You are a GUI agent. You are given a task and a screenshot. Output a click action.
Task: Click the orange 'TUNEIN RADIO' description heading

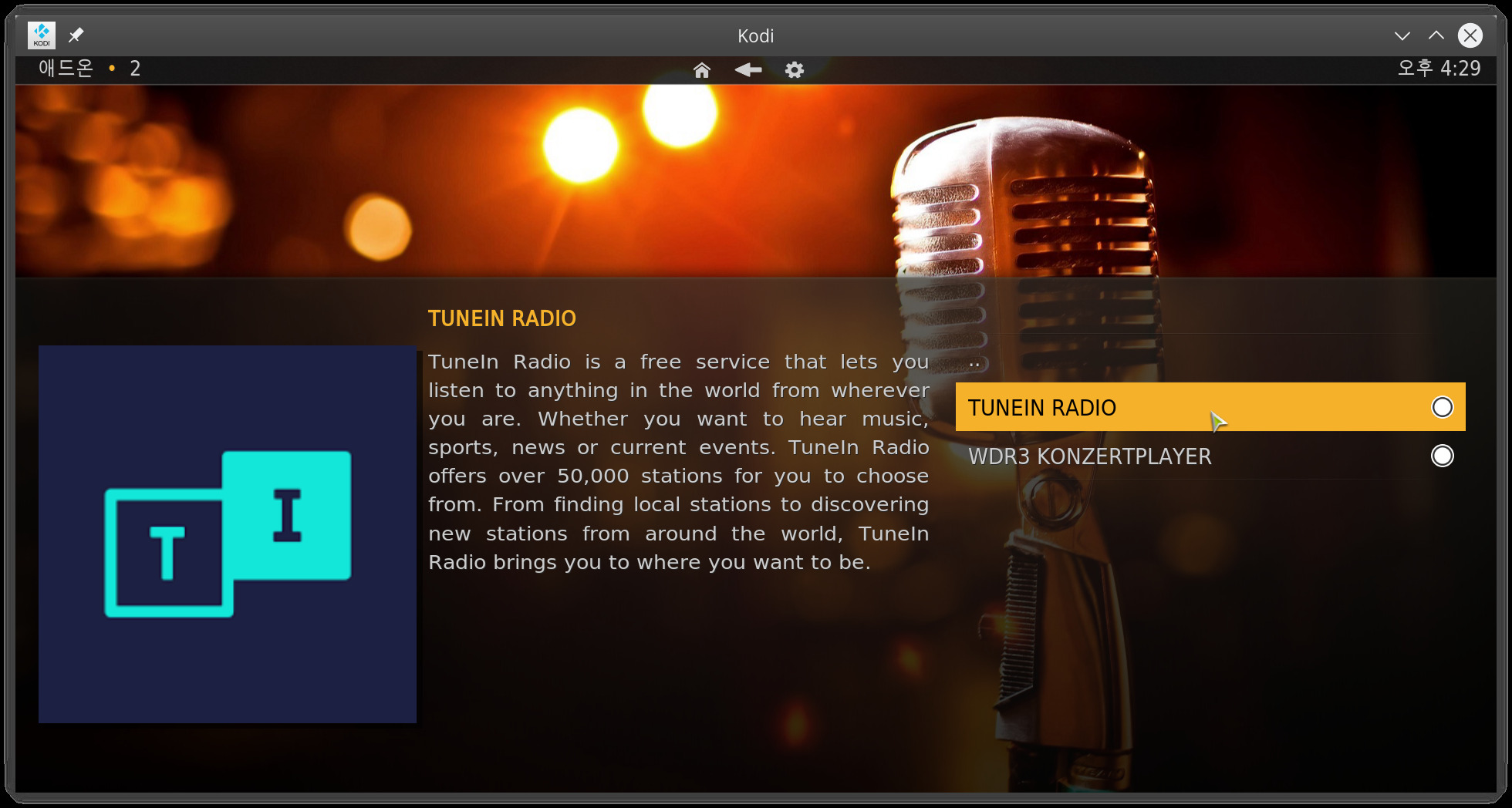coord(502,318)
